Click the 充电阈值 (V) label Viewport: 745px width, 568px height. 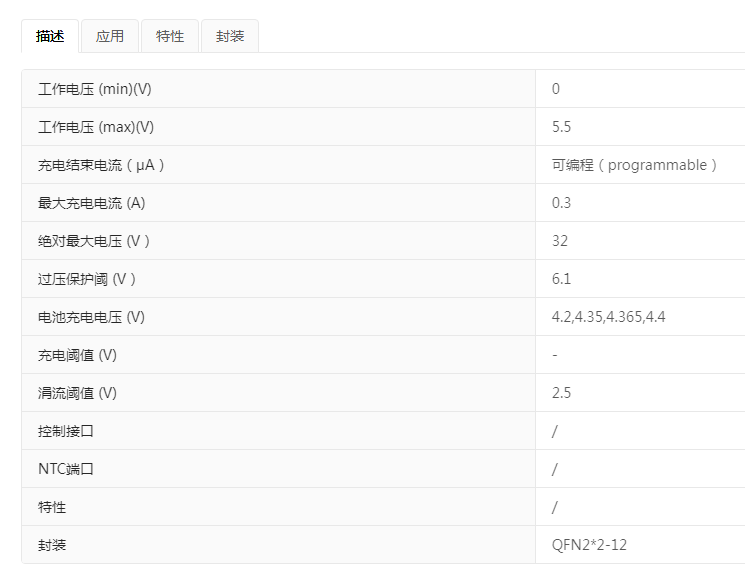pyautogui.click(x=77, y=355)
